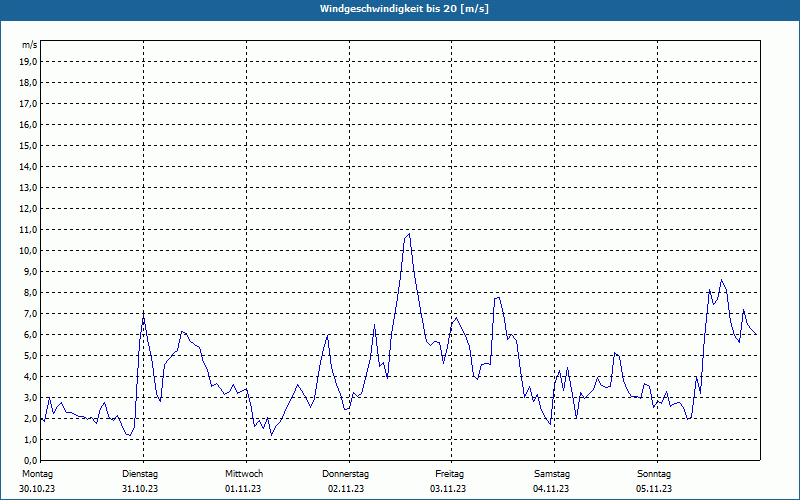Click the date label 31.10.23
The height and width of the screenshot is (500, 800).
point(140,489)
